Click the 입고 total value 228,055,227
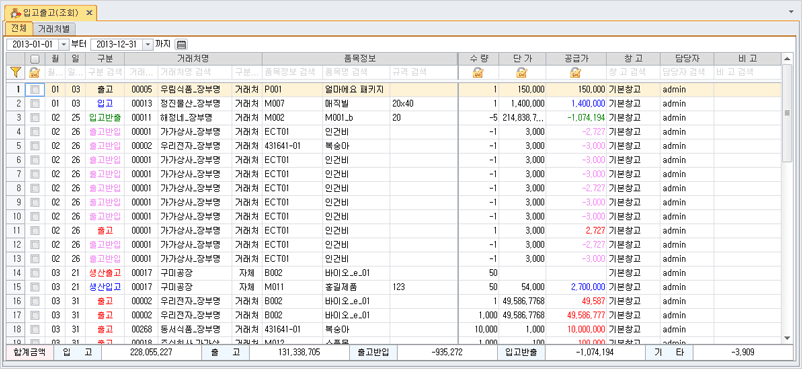The height and width of the screenshot is (369, 802). (x=150, y=352)
